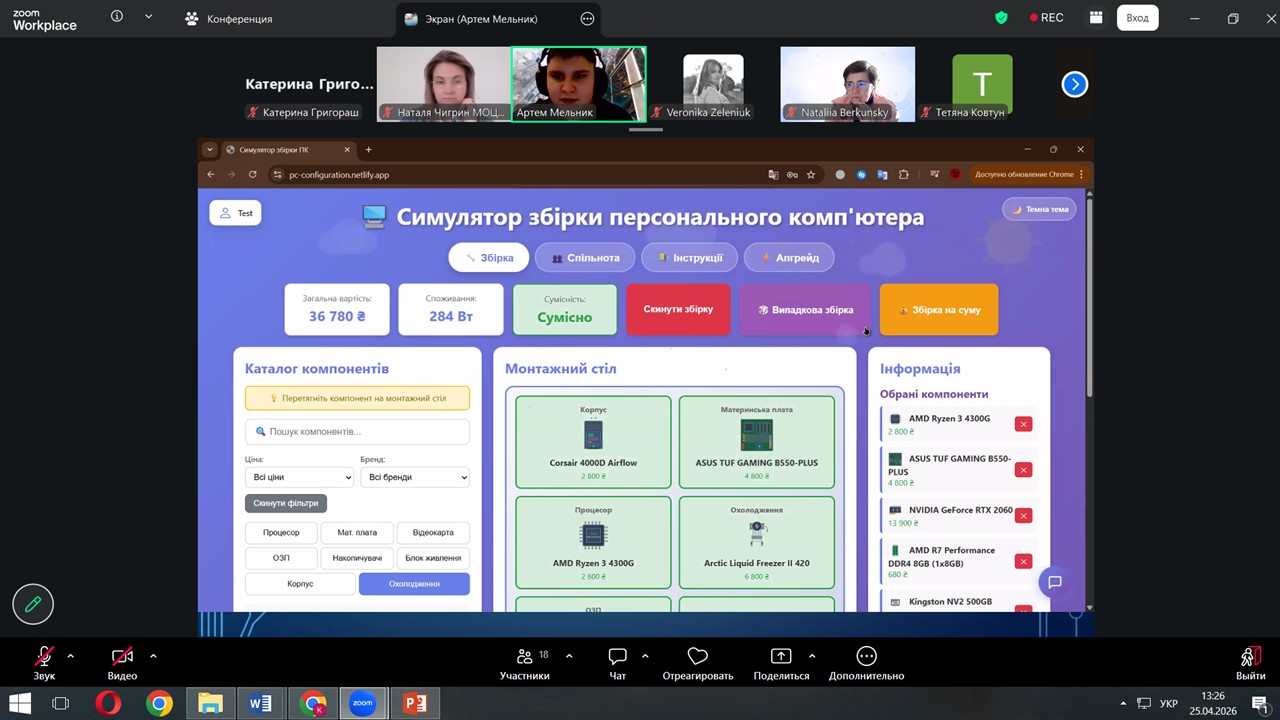Screen dimensions: 1280x720
Task: Expand audio options arrow next to Звук
Action: click(70, 656)
